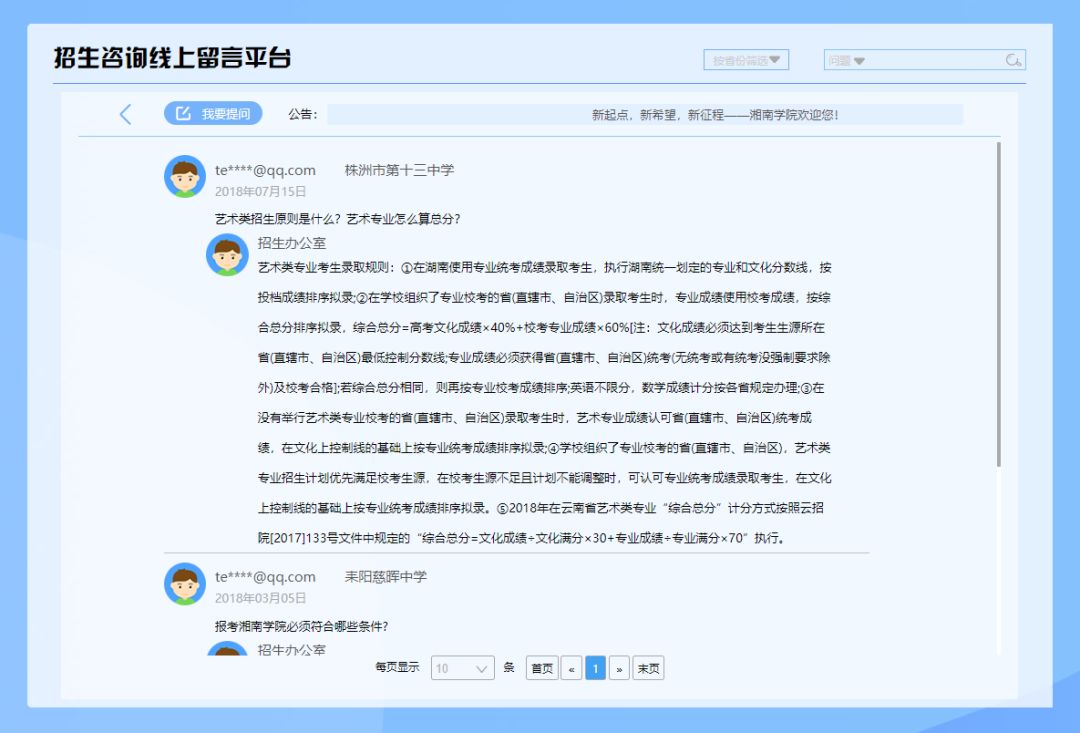The width and height of the screenshot is (1080, 733).
Task: Click the page title 招生咨询线上留言平台
Action: coord(172,58)
